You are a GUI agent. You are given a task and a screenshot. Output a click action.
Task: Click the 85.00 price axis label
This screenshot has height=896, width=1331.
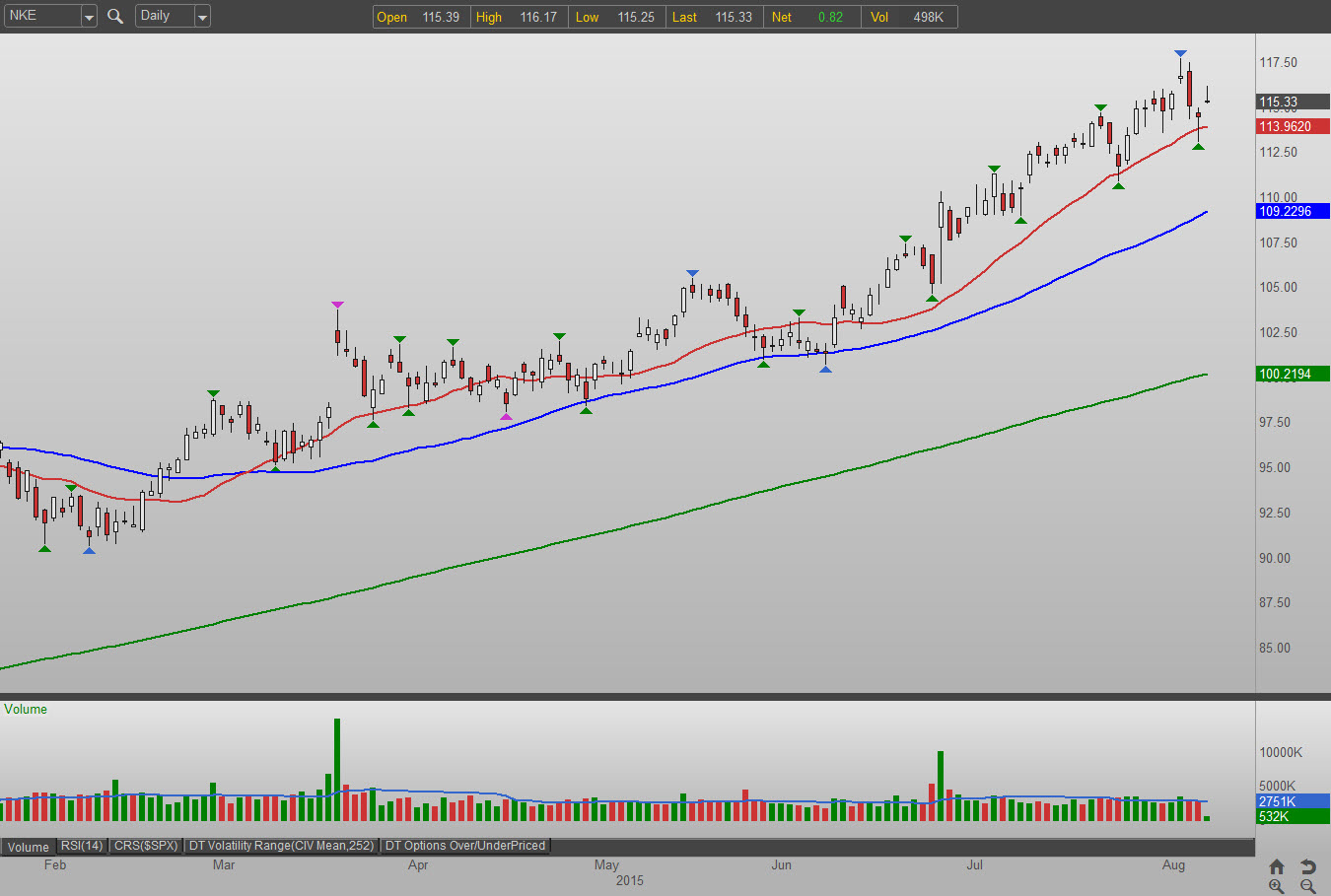pyautogui.click(x=1275, y=648)
